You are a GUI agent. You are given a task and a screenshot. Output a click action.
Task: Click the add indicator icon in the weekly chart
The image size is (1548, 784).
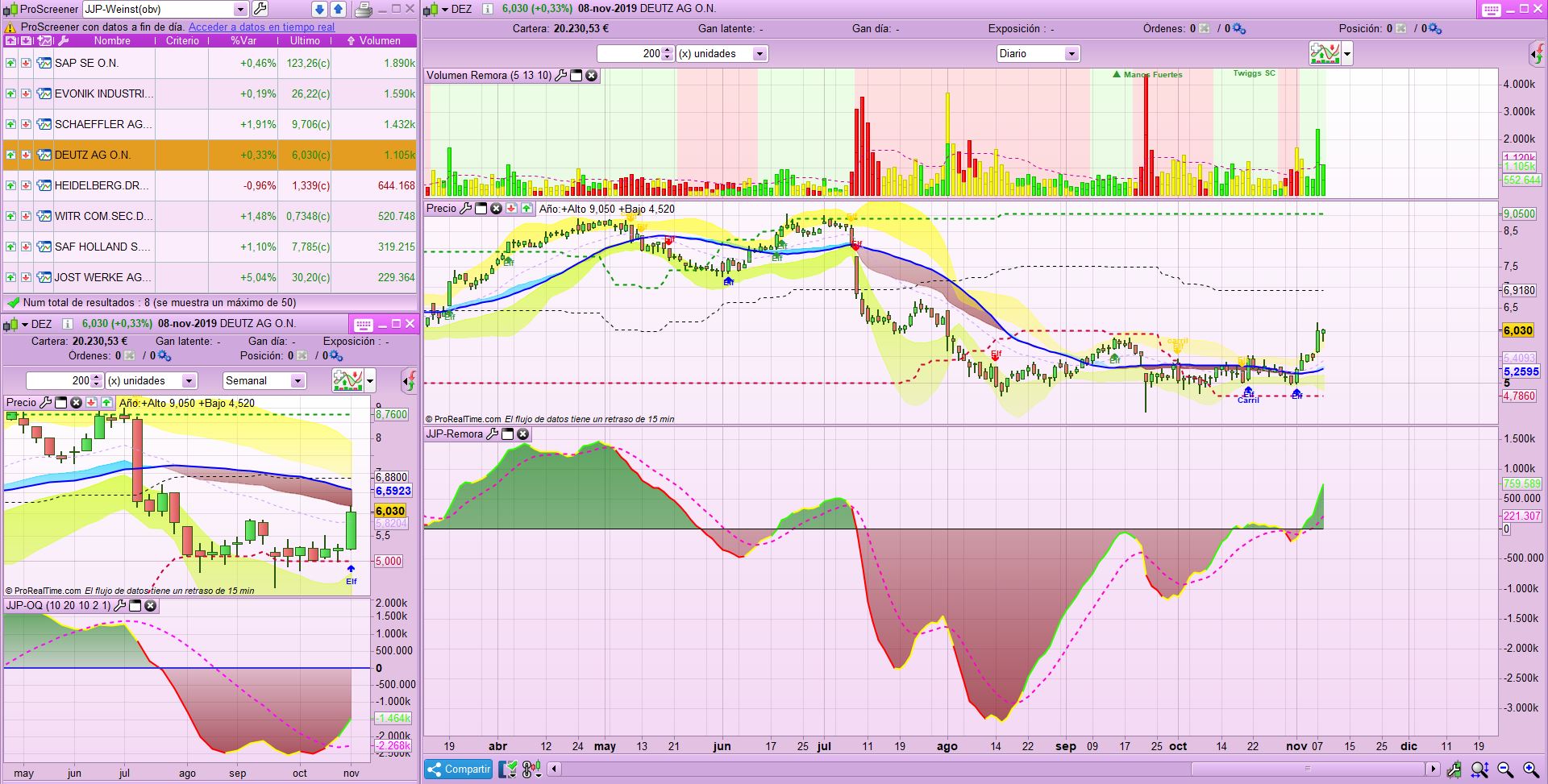coord(347,380)
